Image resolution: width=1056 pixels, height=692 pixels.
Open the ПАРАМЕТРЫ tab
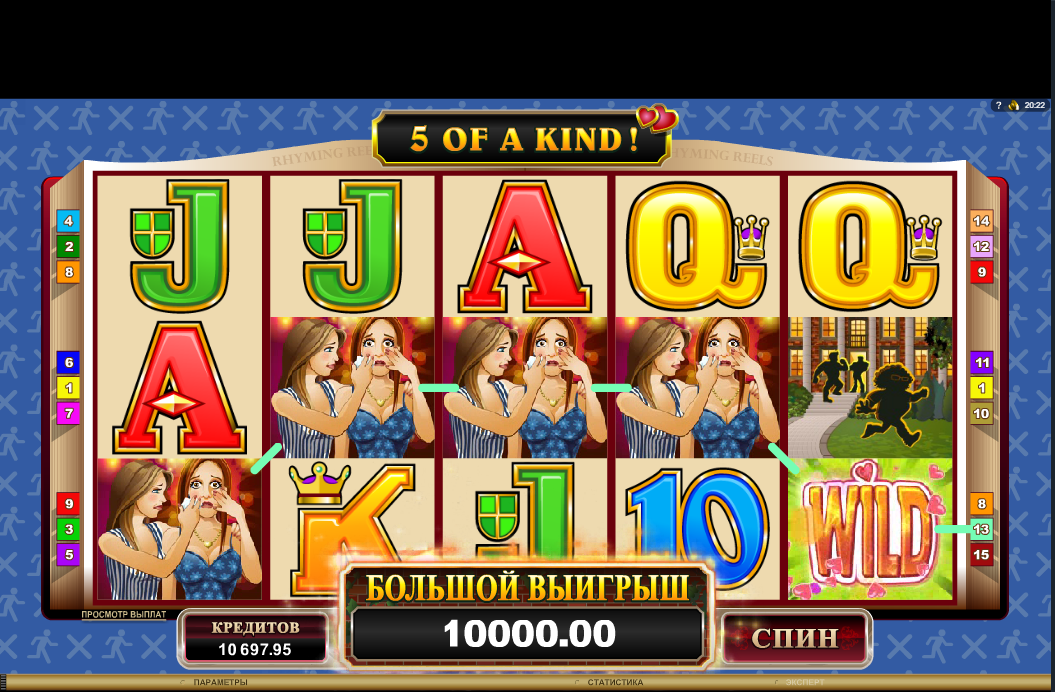220,682
